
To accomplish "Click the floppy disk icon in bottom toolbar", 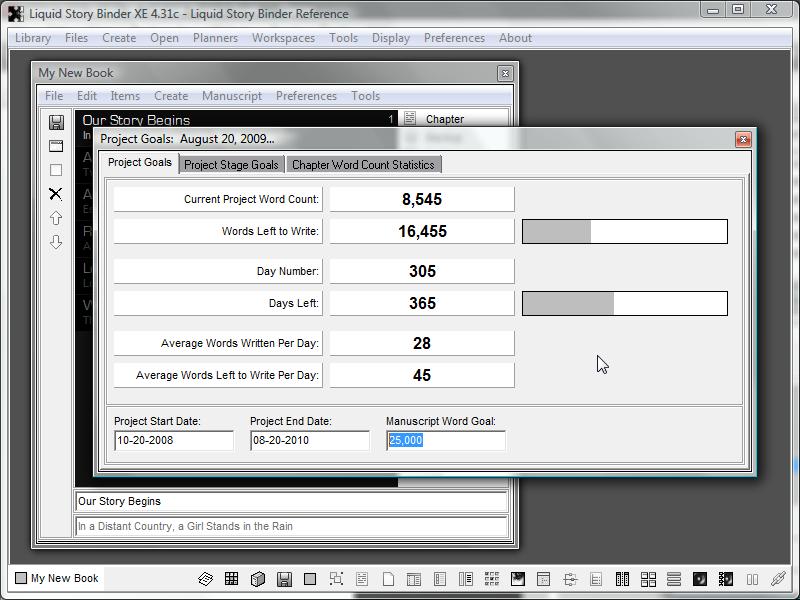I will [284, 579].
